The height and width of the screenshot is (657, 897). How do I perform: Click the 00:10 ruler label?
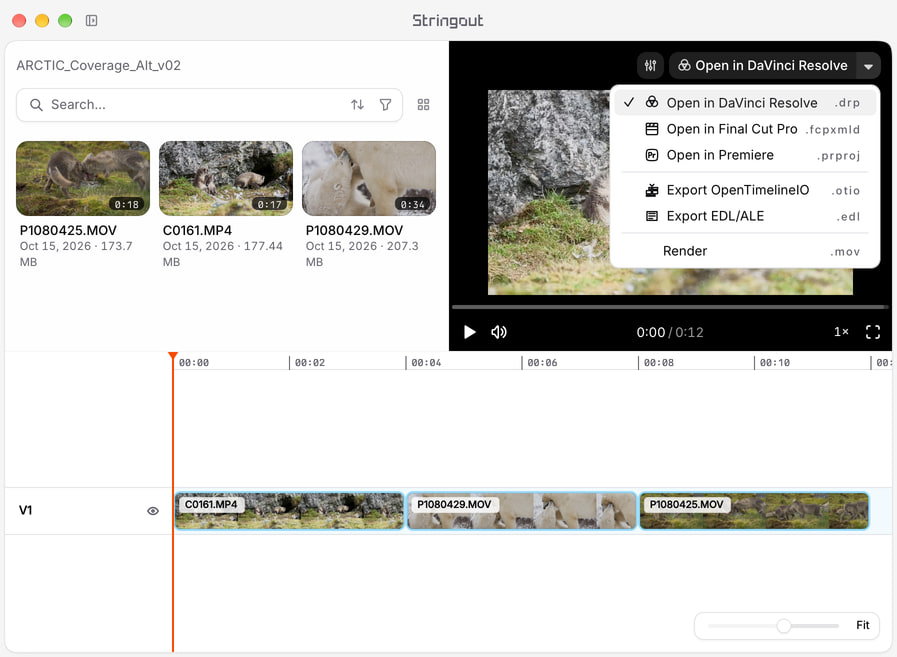(775, 362)
